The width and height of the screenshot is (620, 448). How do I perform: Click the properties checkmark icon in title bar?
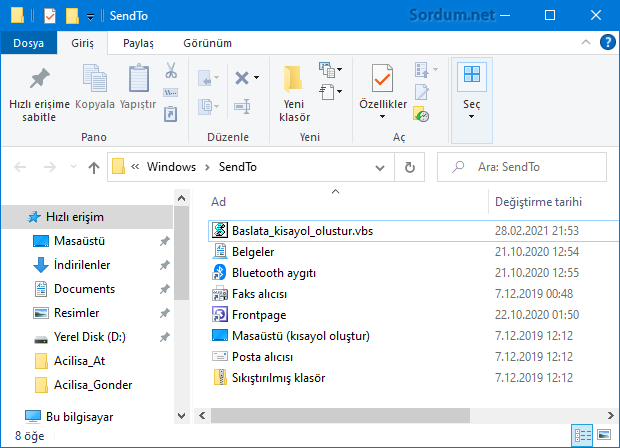(x=50, y=16)
